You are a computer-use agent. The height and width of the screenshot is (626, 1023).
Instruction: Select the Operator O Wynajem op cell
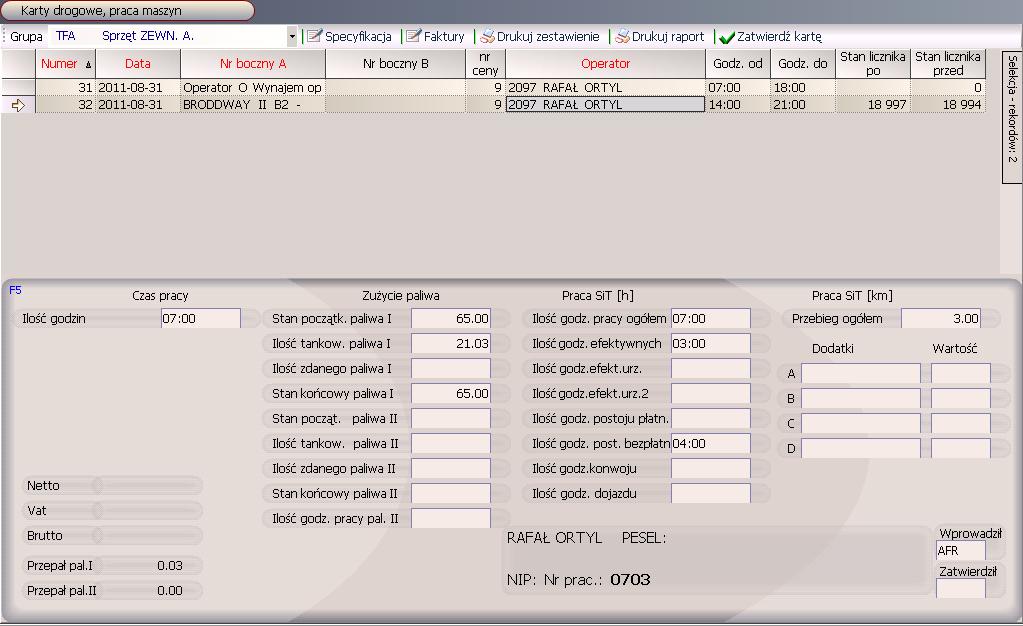point(252,87)
